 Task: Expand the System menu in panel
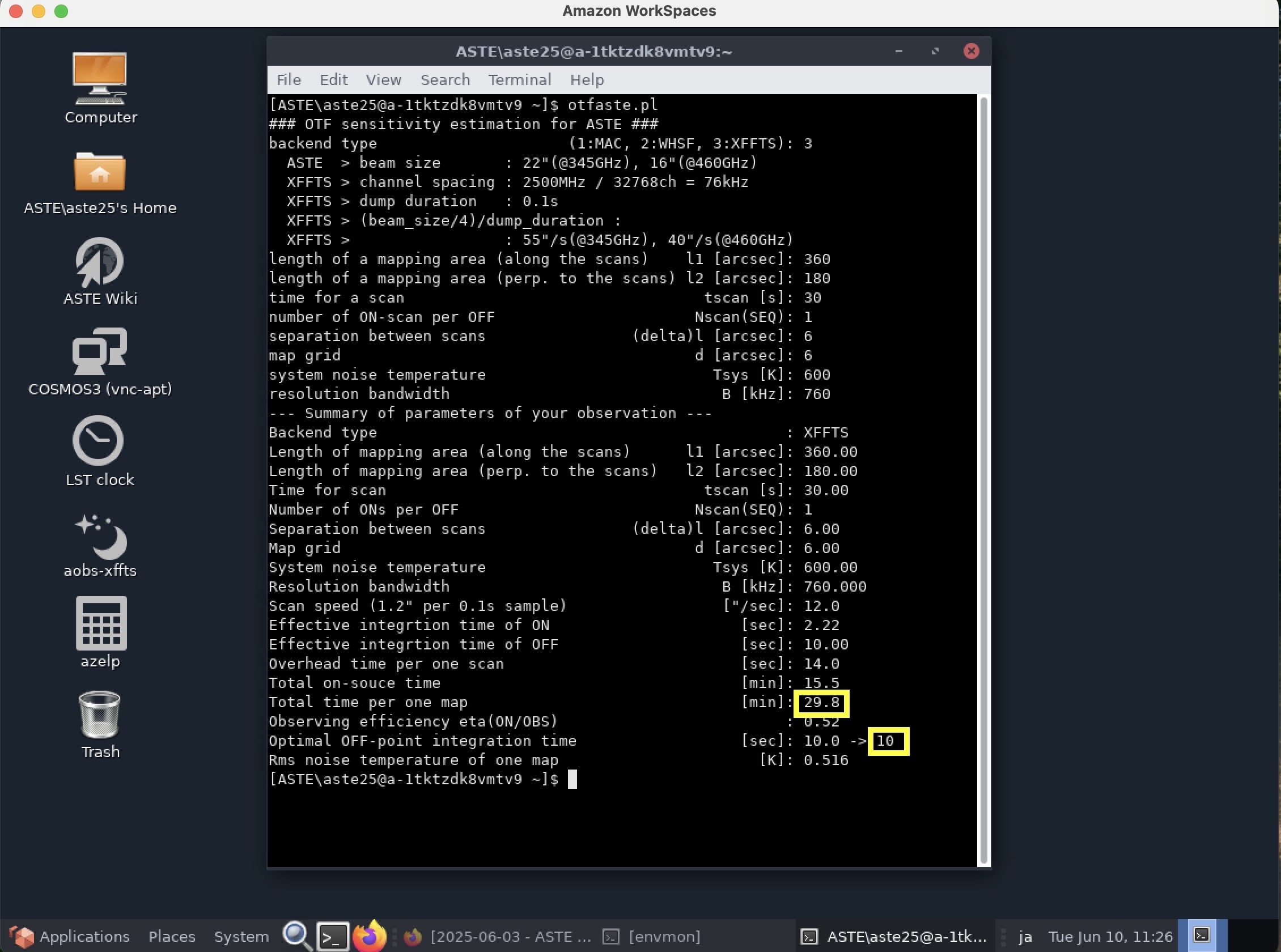(x=241, y=937)
